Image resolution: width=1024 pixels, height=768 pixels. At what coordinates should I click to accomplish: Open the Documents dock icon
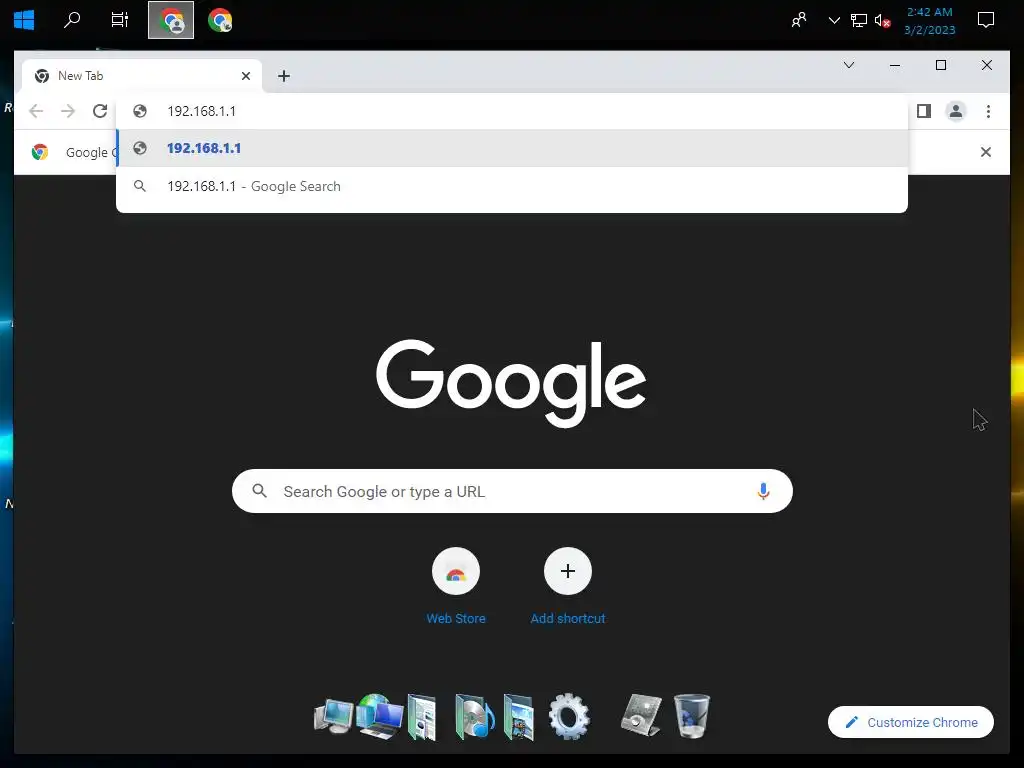[422, 717]
